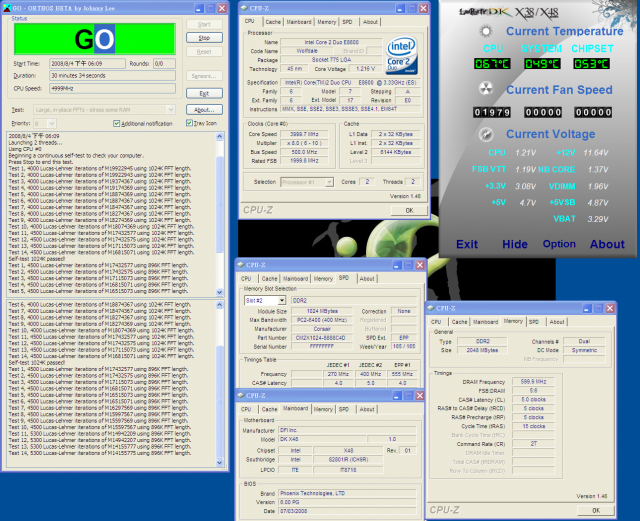Switch to Mainboard tab in top CPU-Z window
This screenshot has height=521, width=640.
[x=299, y=22]
